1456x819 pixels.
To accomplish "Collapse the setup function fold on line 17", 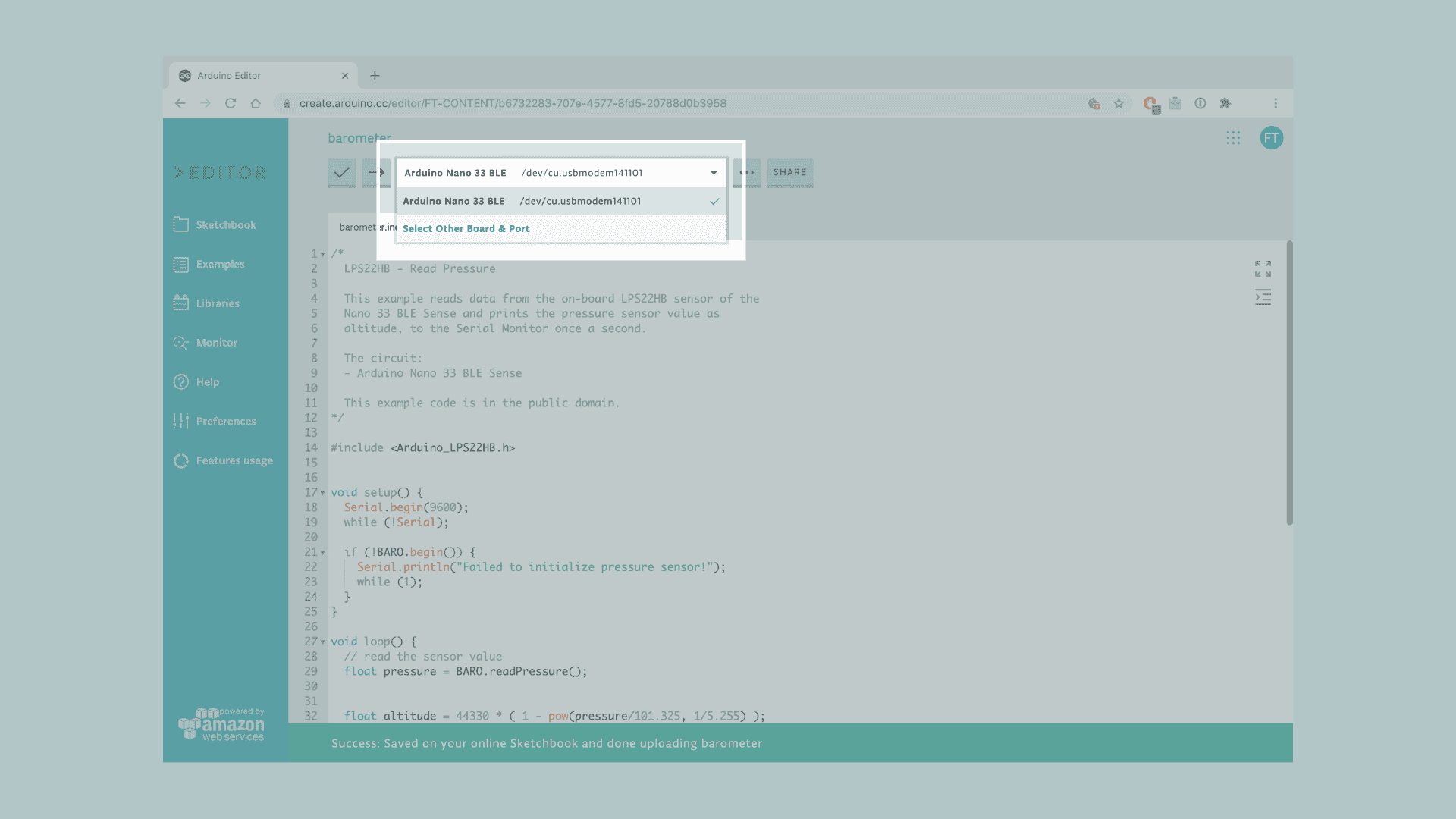I will click(323, 493).
